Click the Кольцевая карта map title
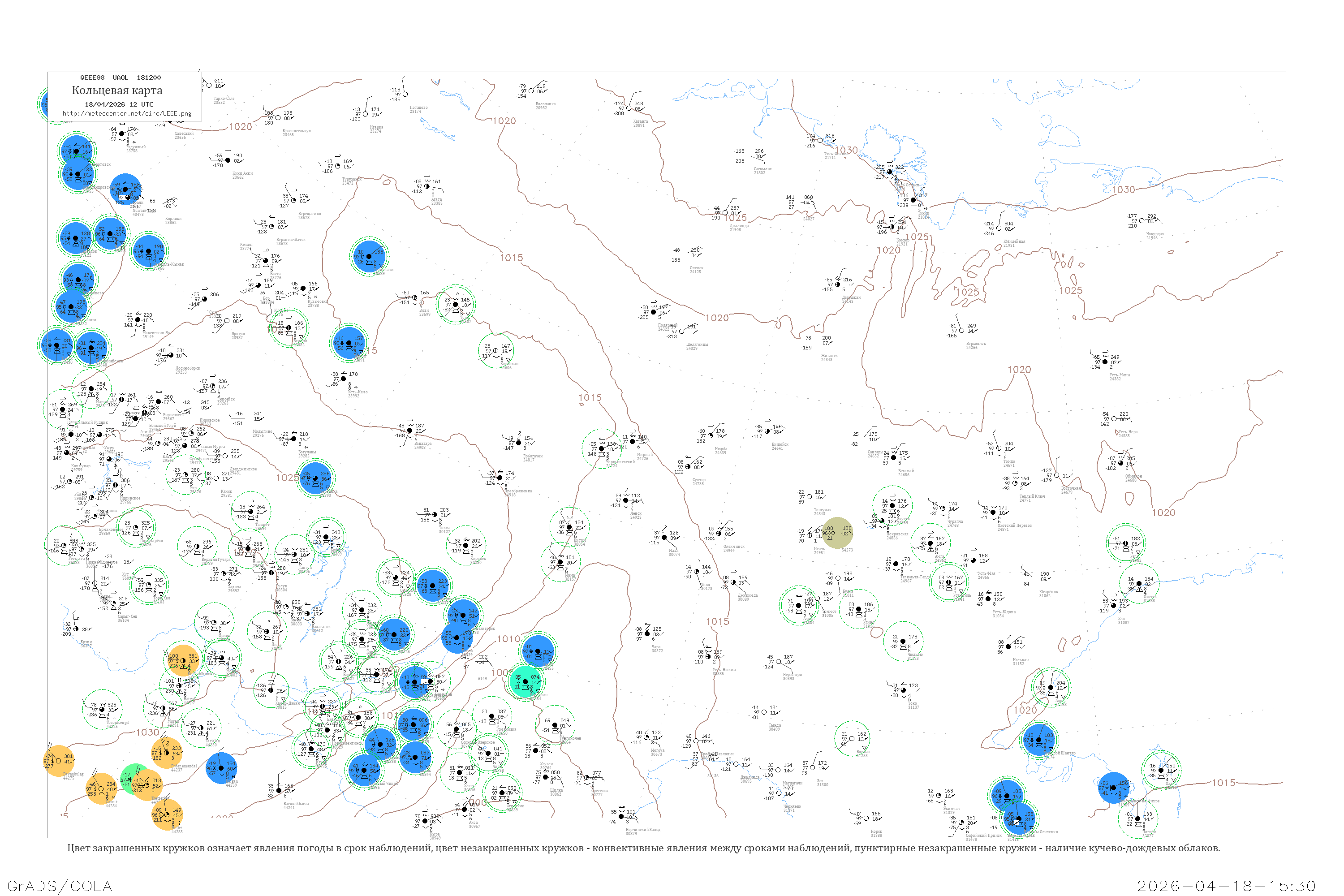This screenshot has height=896, width=1344. [x=117, y=90]
